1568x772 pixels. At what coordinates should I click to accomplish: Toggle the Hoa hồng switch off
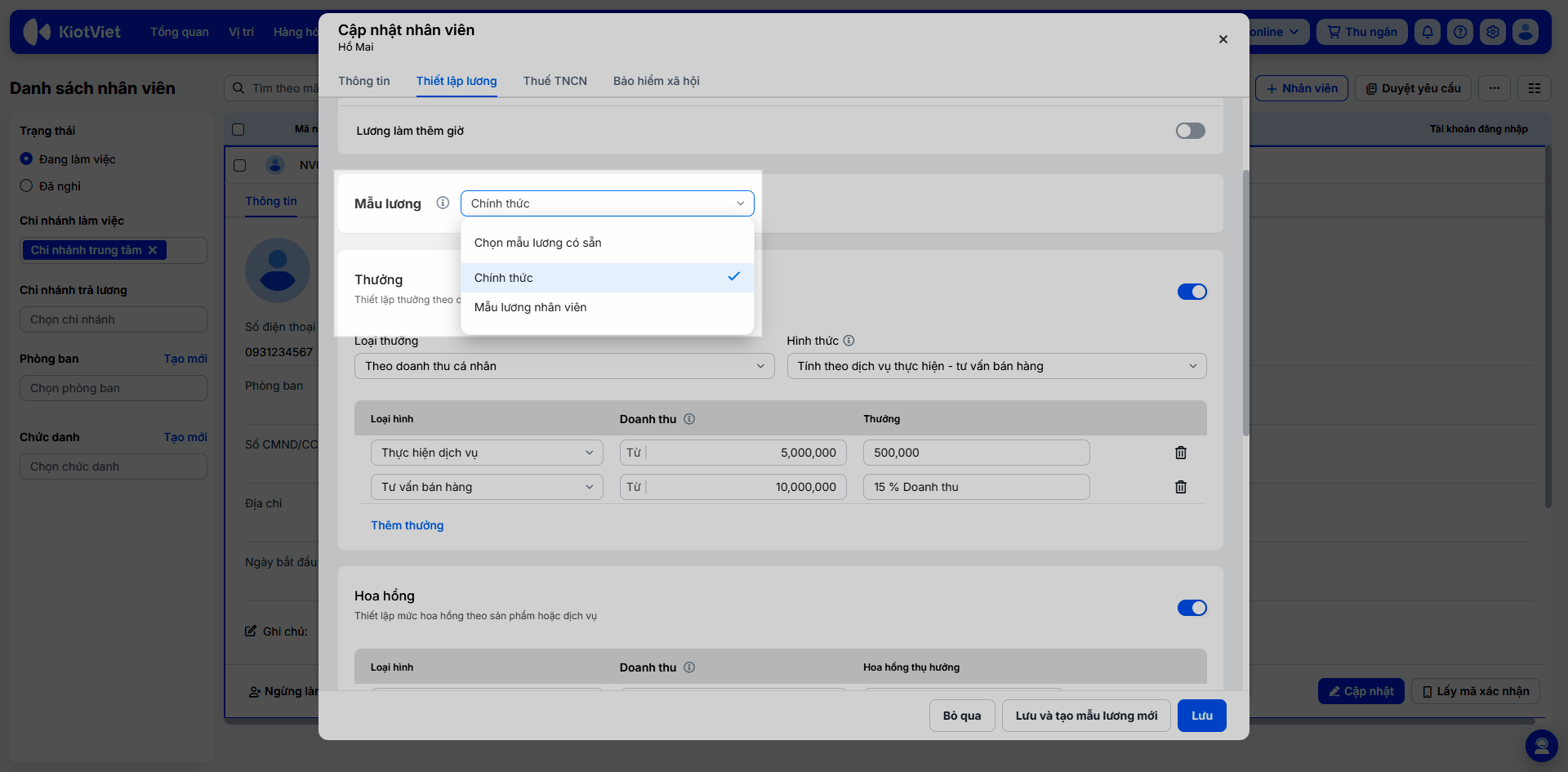point(1192,608)
